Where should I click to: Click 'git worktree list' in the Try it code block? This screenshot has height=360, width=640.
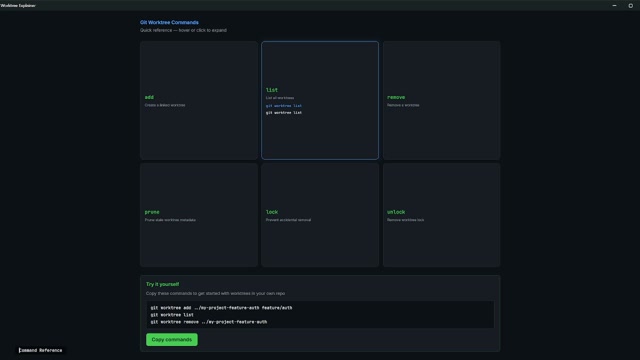[x=172, y=315]
